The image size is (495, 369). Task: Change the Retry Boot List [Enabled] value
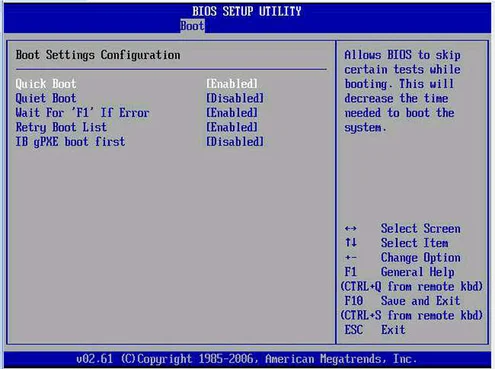(232, 127)
